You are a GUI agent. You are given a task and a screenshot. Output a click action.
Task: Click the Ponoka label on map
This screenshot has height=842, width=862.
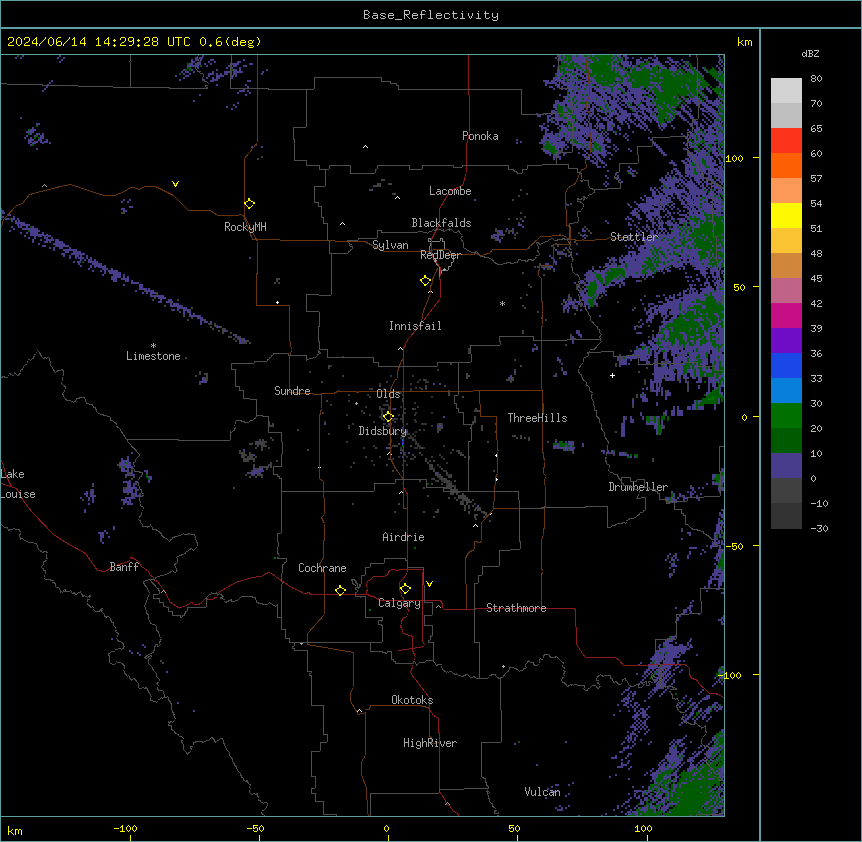pyautogui.click(x=480, y=136)
